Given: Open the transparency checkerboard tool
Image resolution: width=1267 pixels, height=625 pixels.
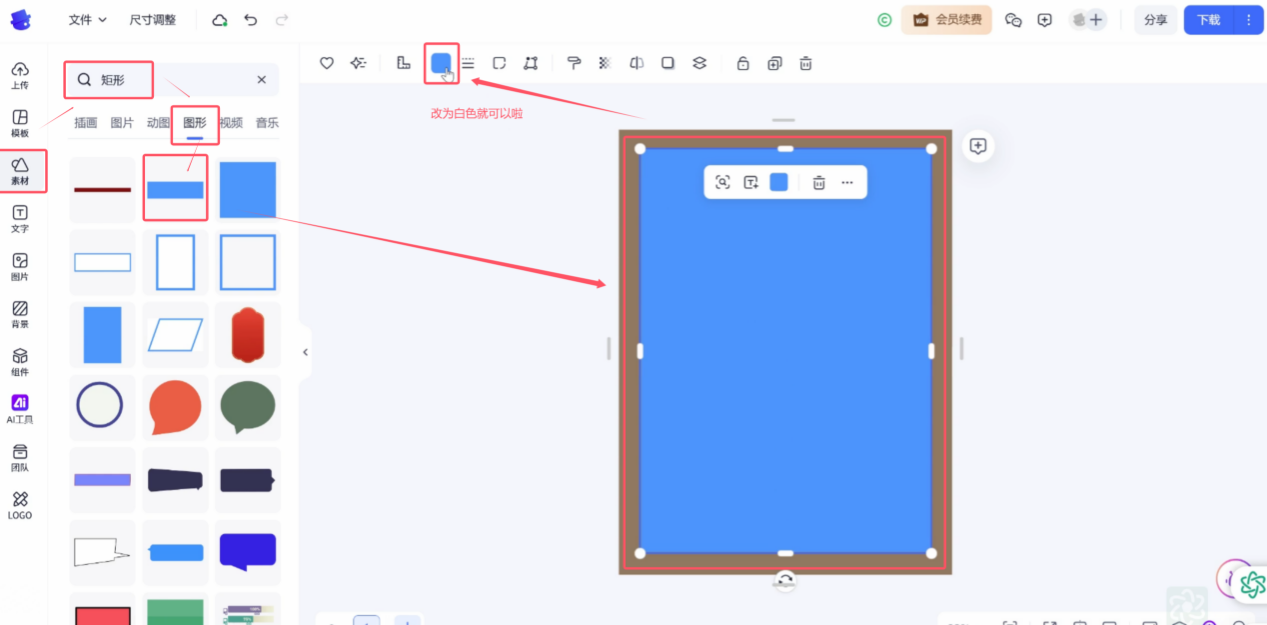Looking at the screenshot, I should pos(605,63).
